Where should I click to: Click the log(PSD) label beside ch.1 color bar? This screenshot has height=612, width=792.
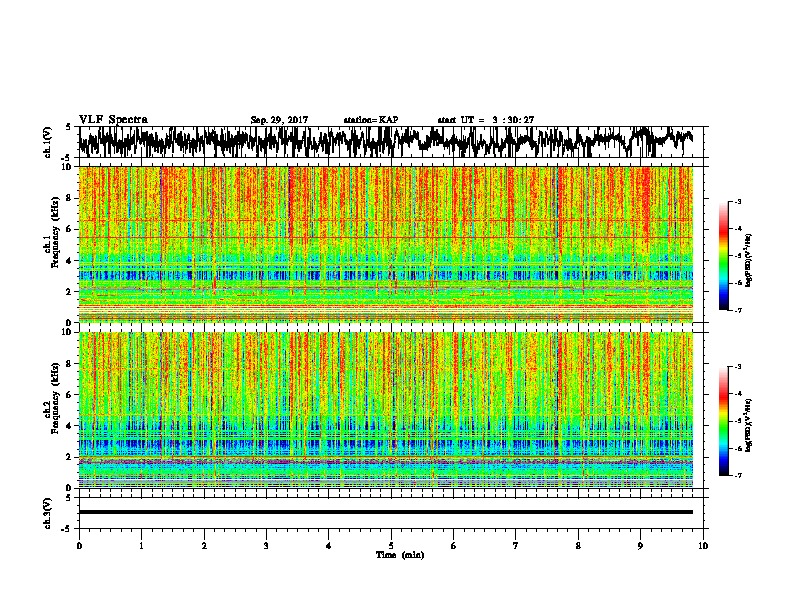tap(749, 260)
